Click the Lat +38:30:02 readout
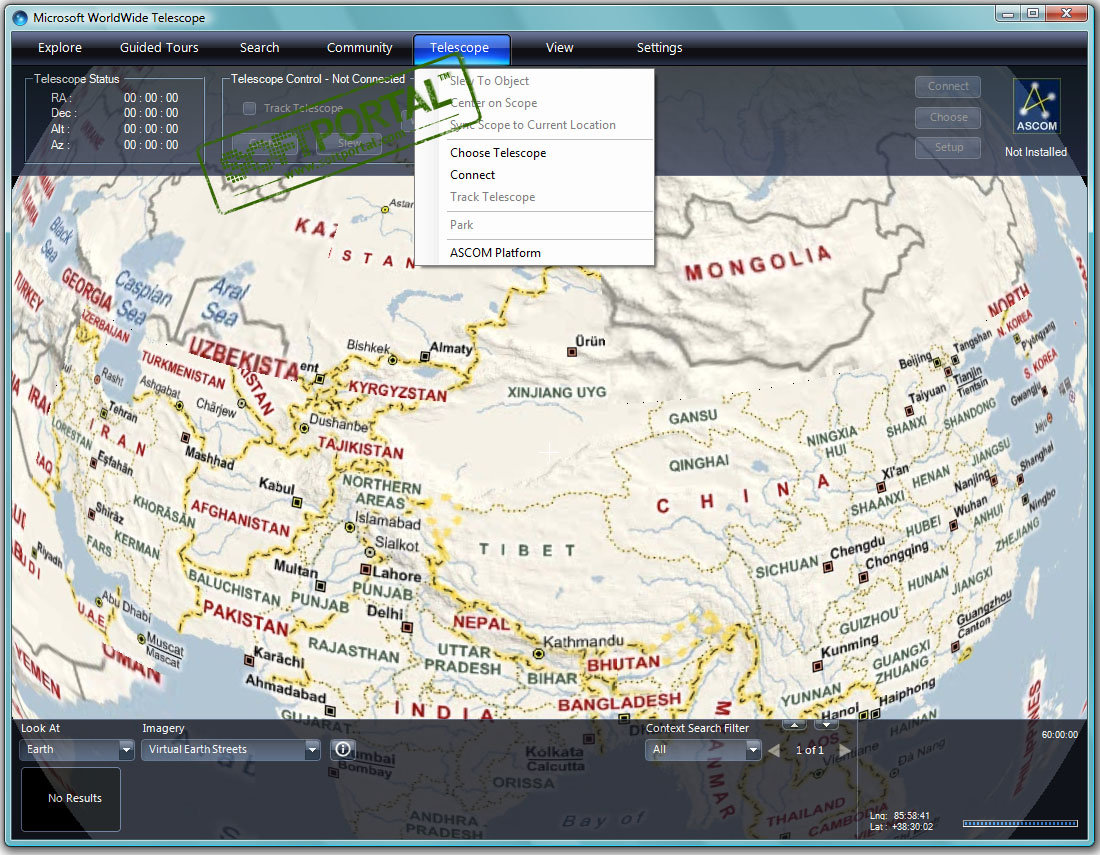 [901, 827]
